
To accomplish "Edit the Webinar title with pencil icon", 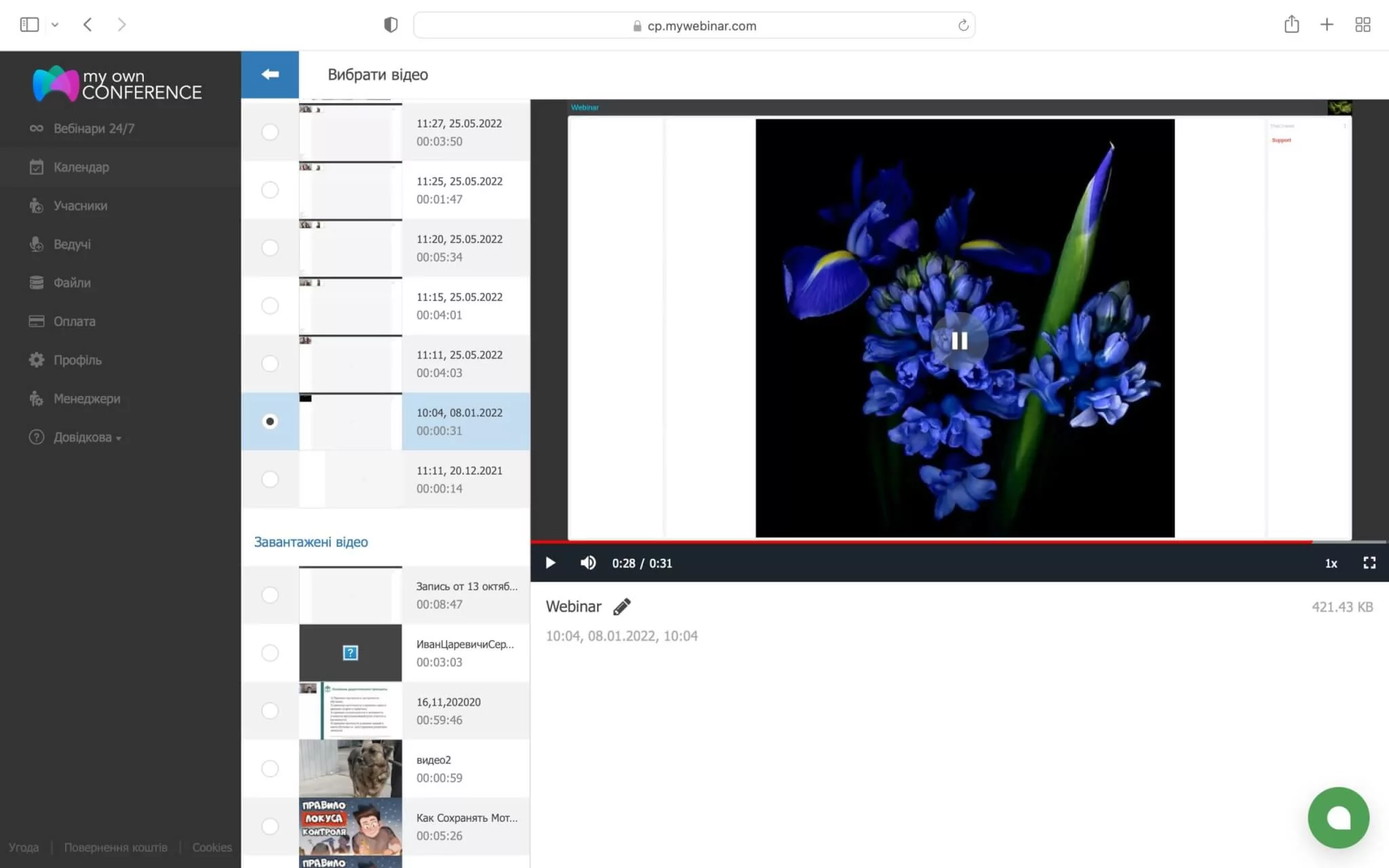I will [621, 607].
